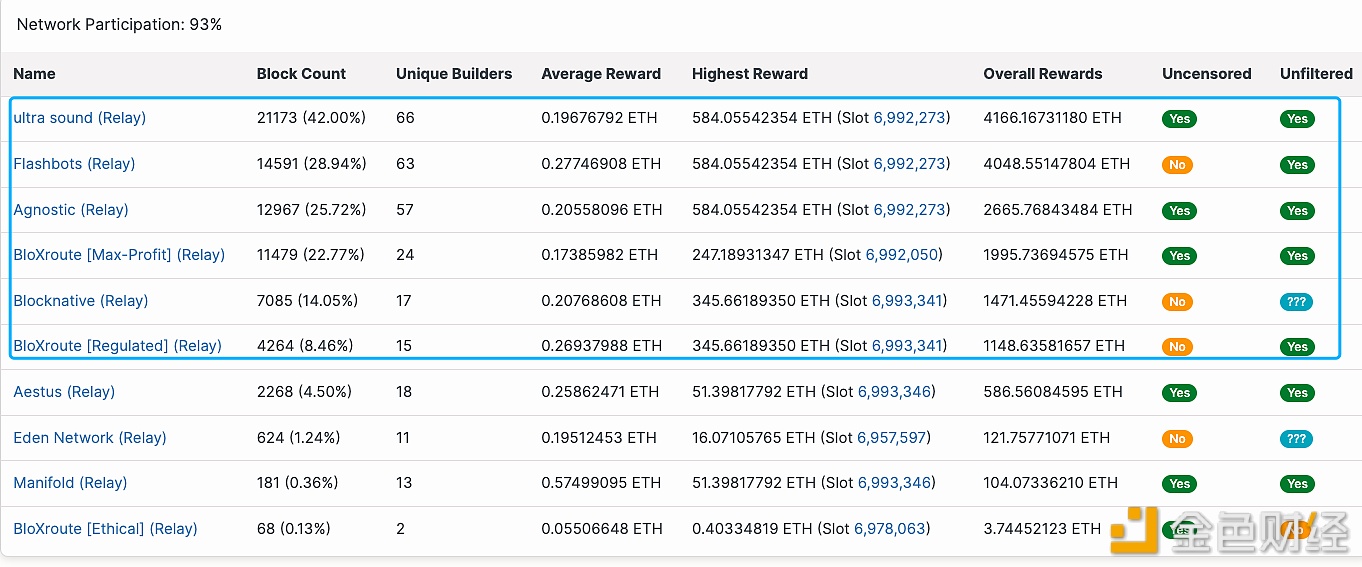Click the Name column header

point(34,74)
